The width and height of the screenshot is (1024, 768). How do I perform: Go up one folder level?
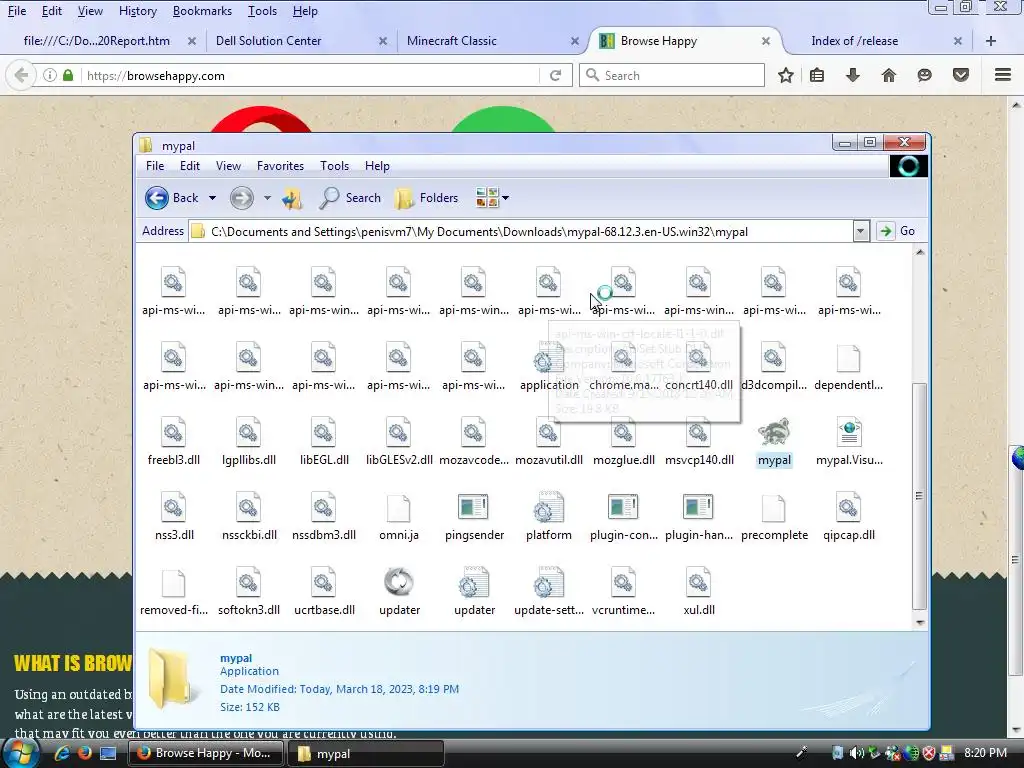click(x=292, y=198)
